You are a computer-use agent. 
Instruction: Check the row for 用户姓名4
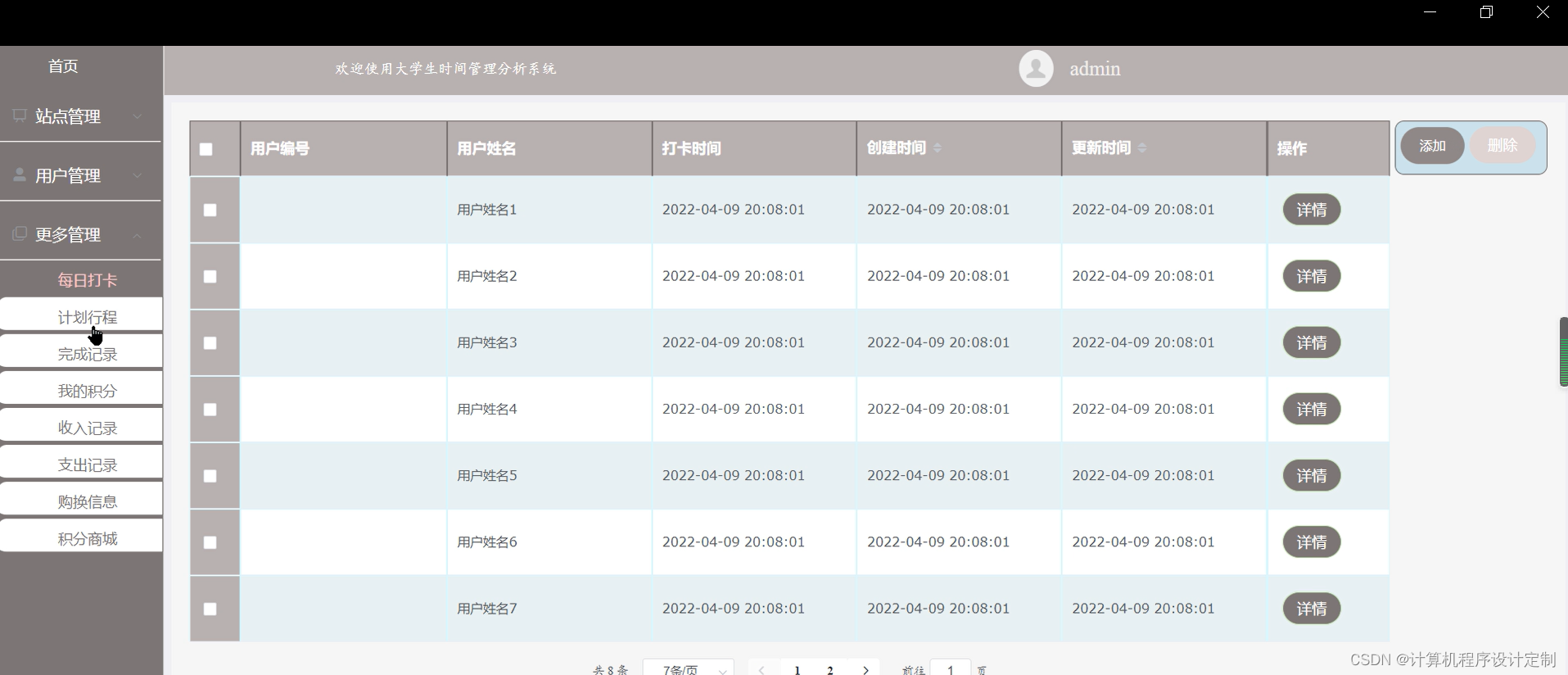210,410
